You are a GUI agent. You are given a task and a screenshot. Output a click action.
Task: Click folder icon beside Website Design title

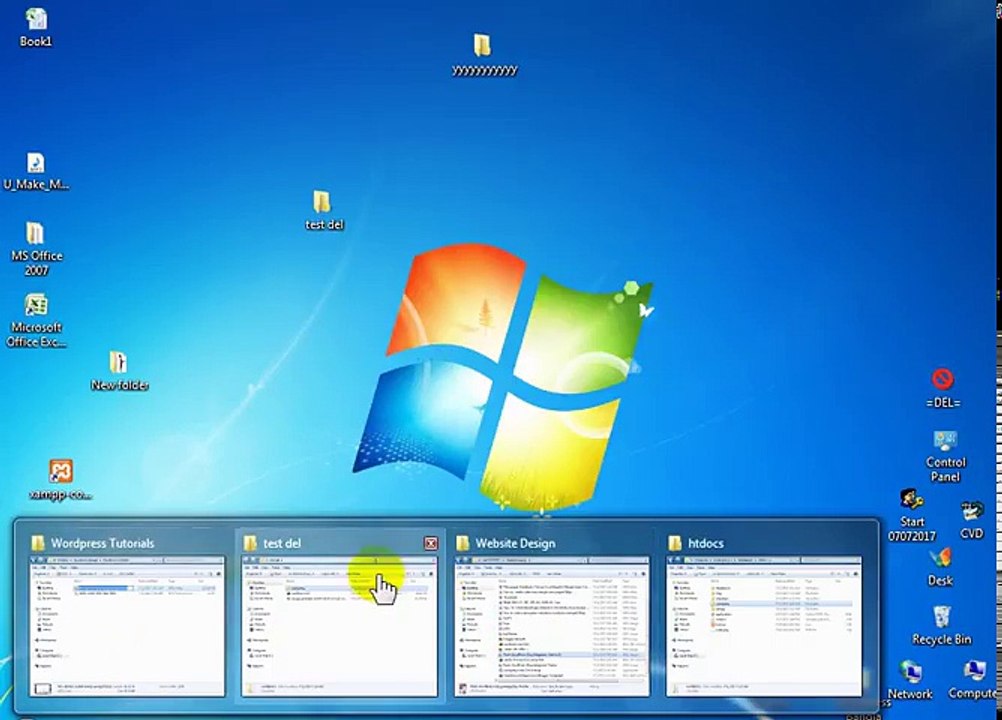tap(463, 543)
